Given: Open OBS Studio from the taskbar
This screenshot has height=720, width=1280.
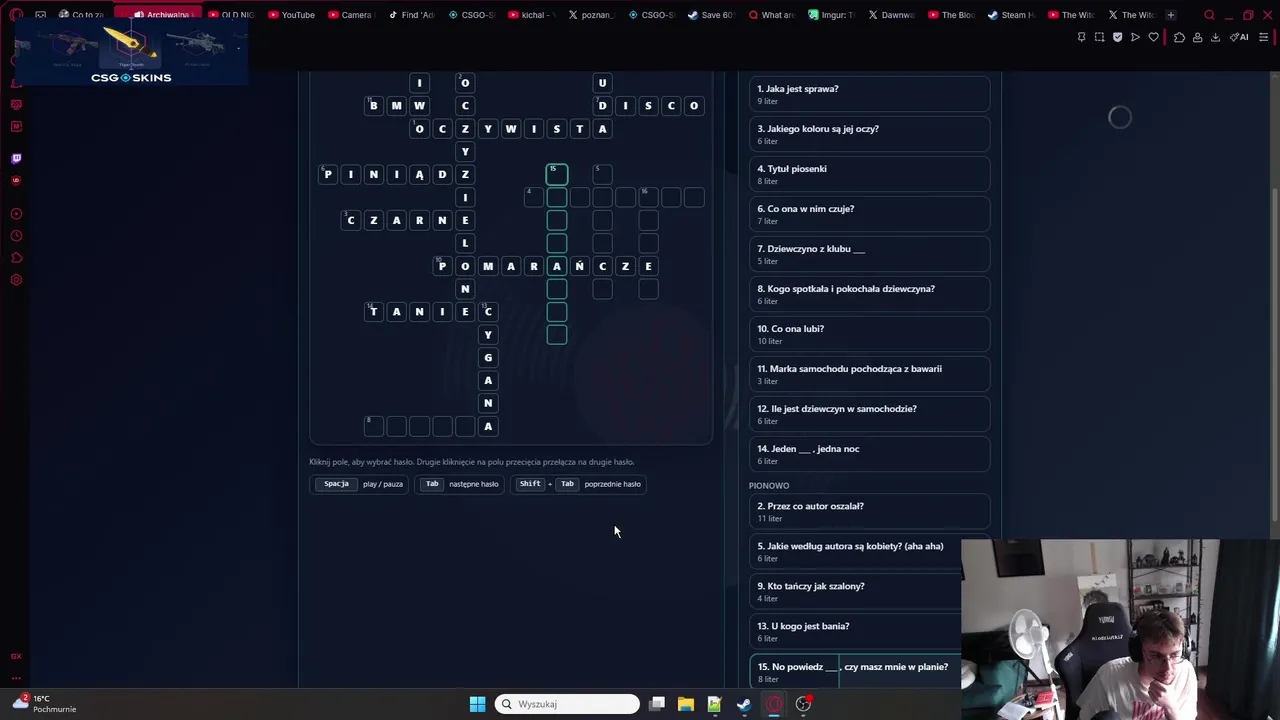Looking at the screenshot, I should (x=803, y=704).
